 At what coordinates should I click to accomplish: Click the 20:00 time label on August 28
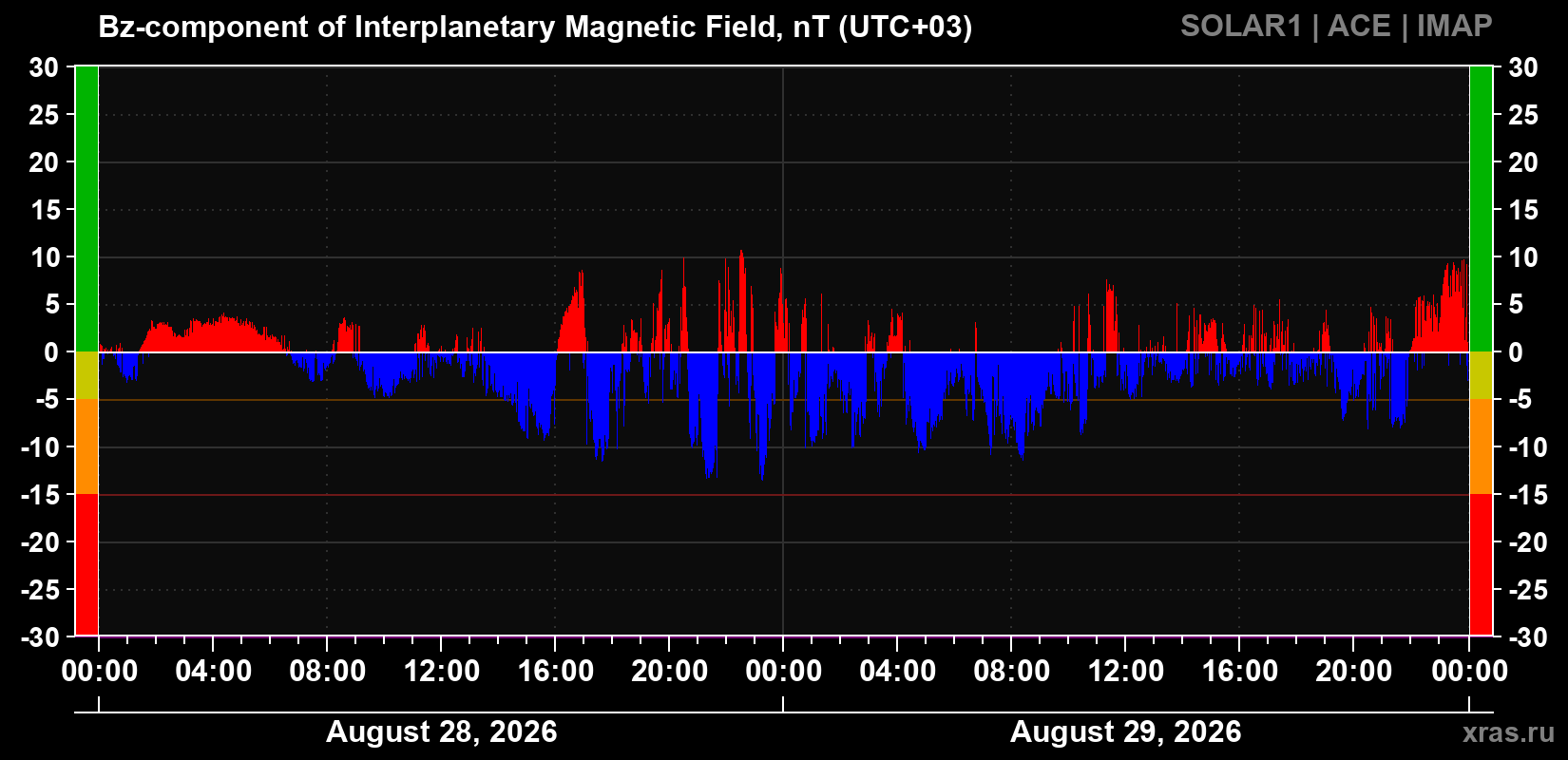click(x=670, y=672)
